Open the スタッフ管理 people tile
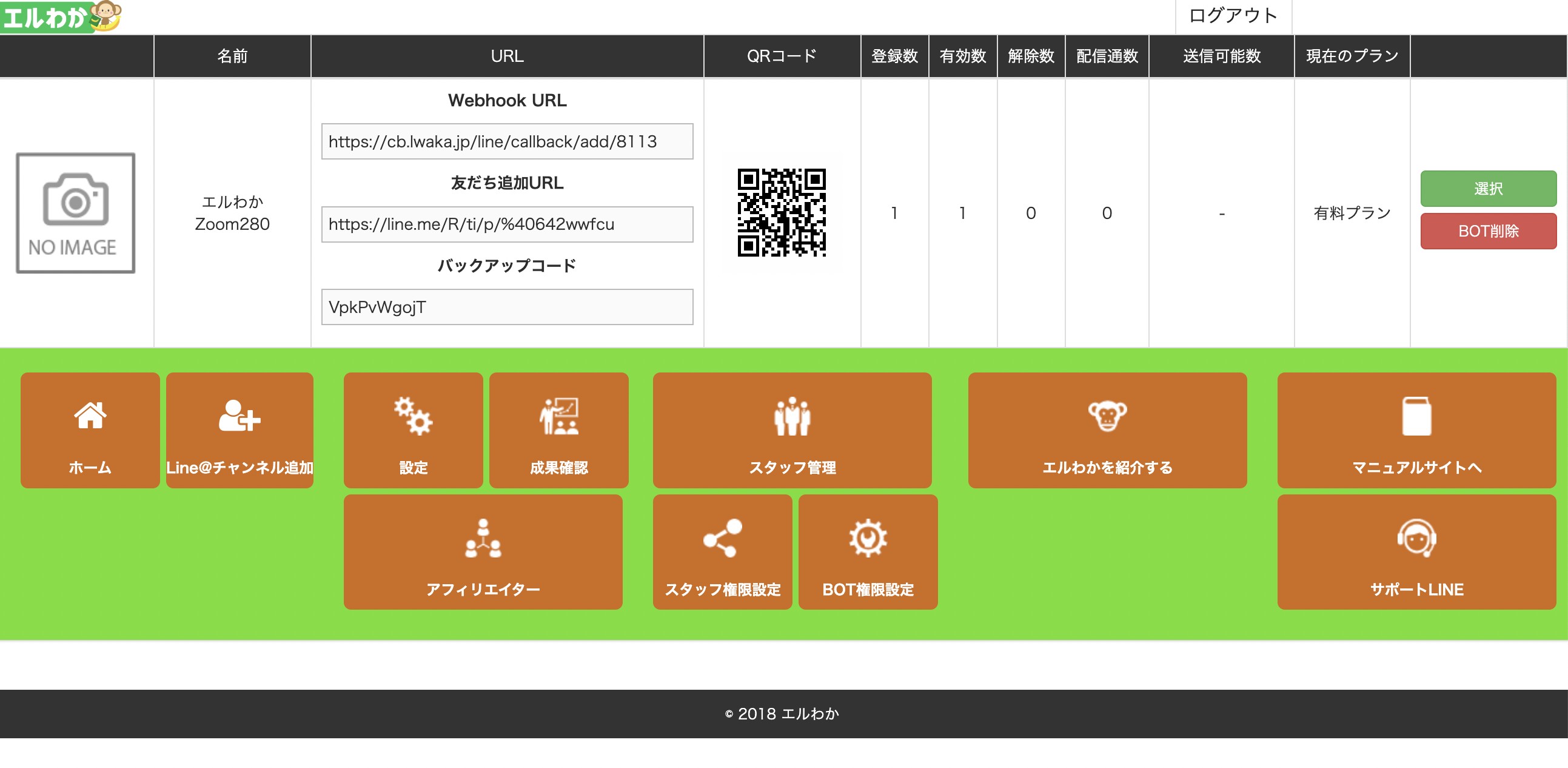This screenshot has width=1568, height=768. [x=792, y=430]
